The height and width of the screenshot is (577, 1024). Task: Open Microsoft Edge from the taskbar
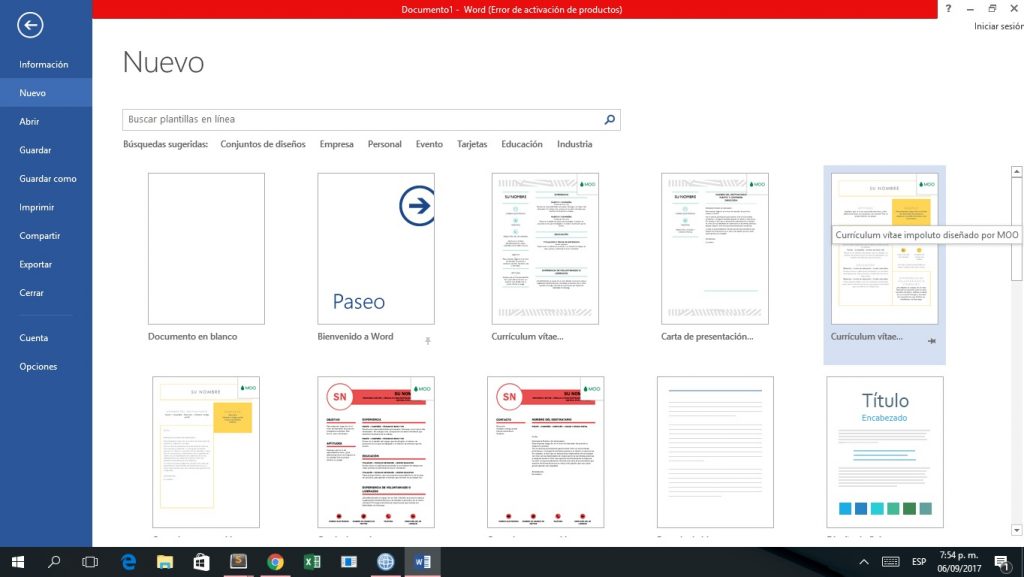pyautogui.click(x=128, y=562)
